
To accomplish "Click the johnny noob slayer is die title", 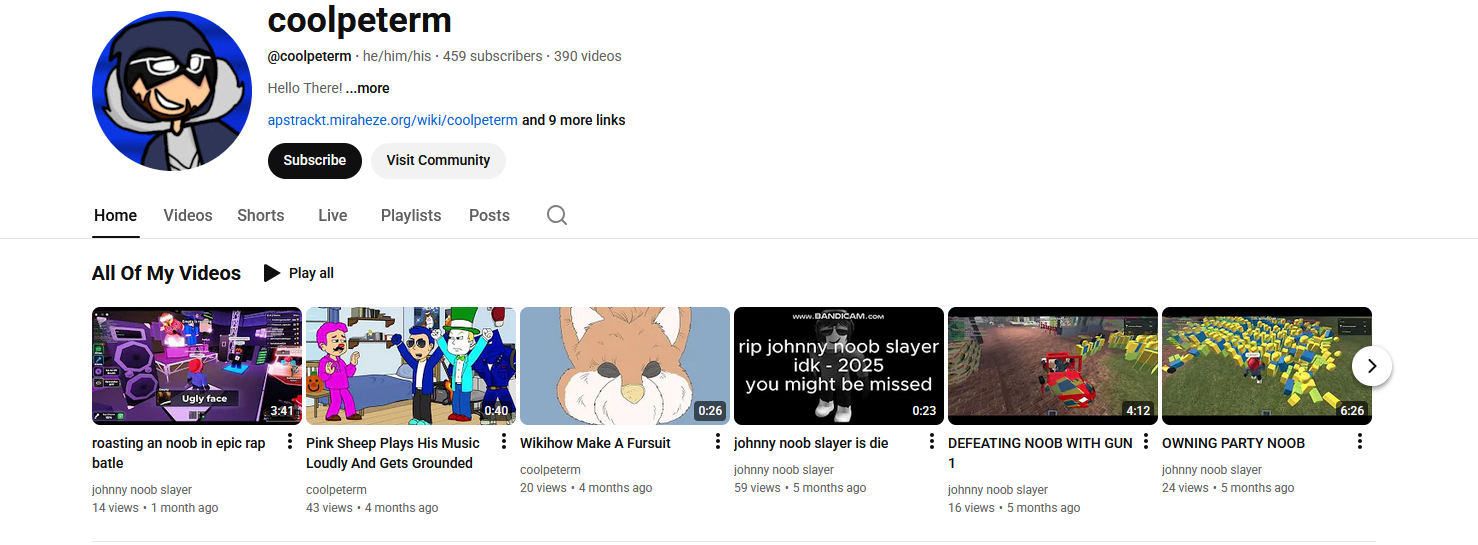I will (811, 443).
